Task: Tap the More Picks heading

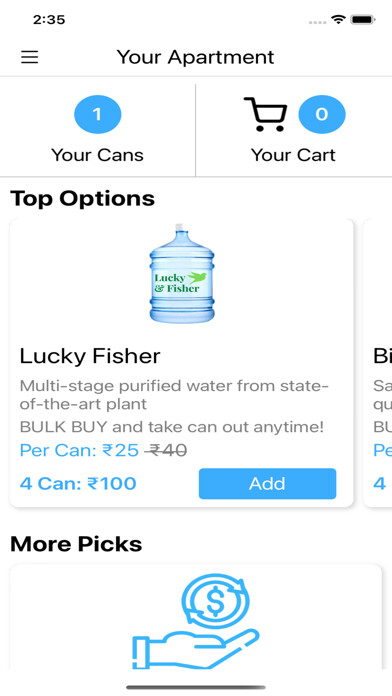Action: 76,544
